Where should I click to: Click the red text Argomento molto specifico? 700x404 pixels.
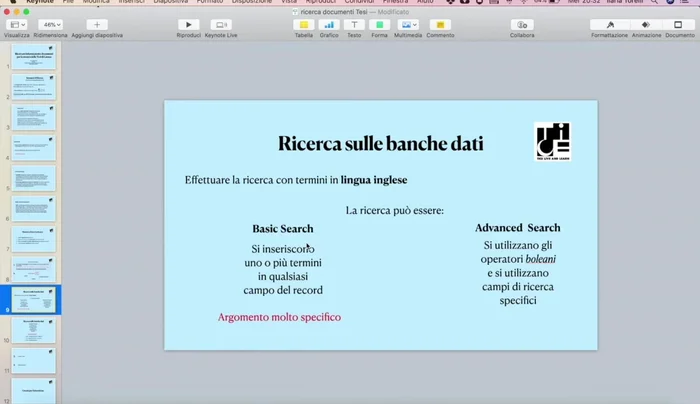coord(279,317)
